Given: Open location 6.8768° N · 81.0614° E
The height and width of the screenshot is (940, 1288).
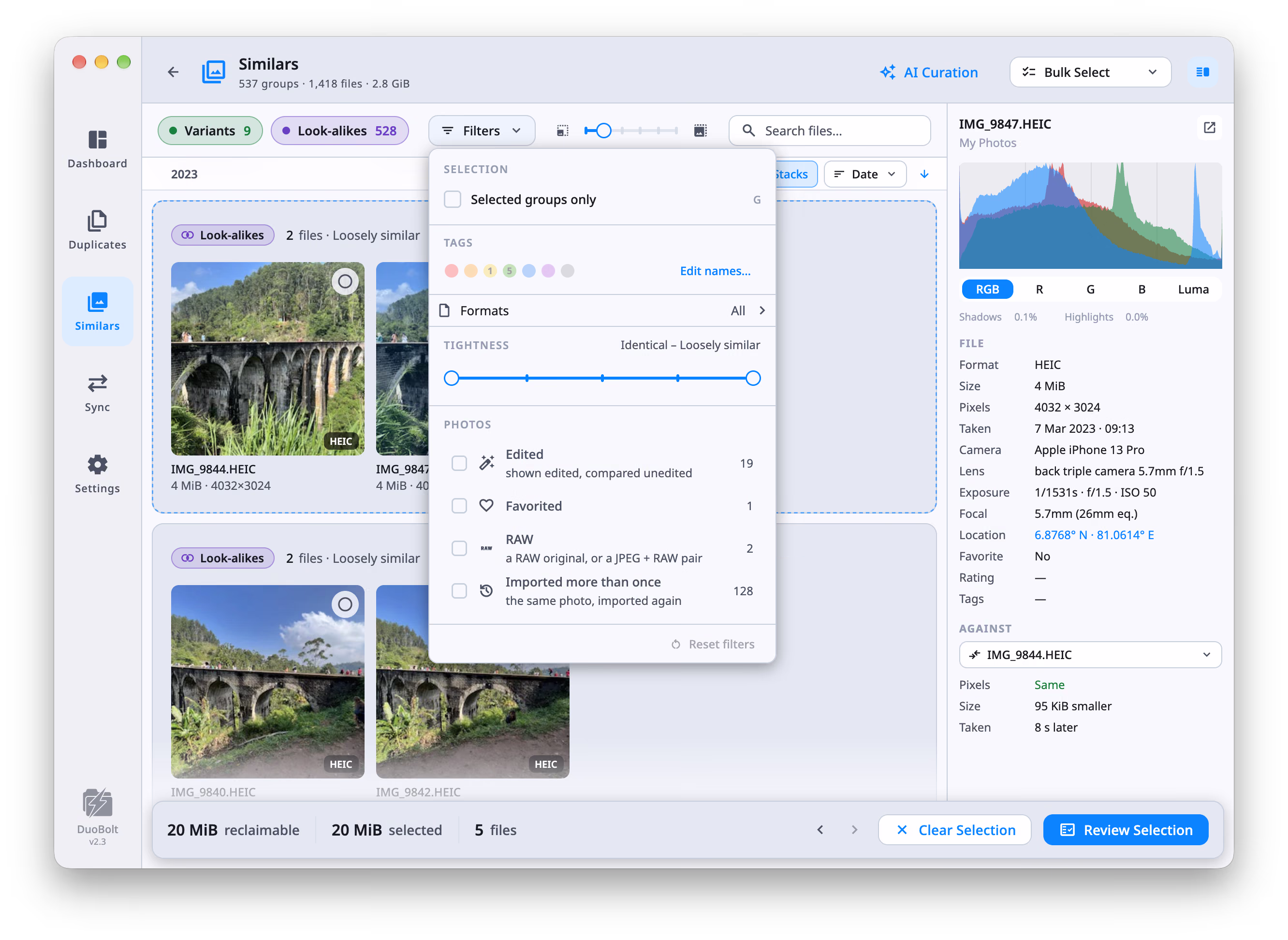Looking at the screenshot, I should [x=1094, y=535].
